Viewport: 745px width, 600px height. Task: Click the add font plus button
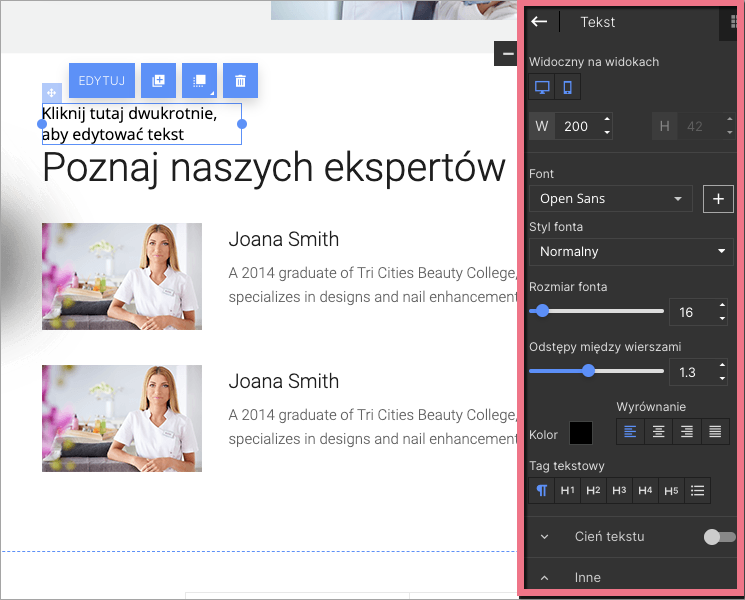718,198
